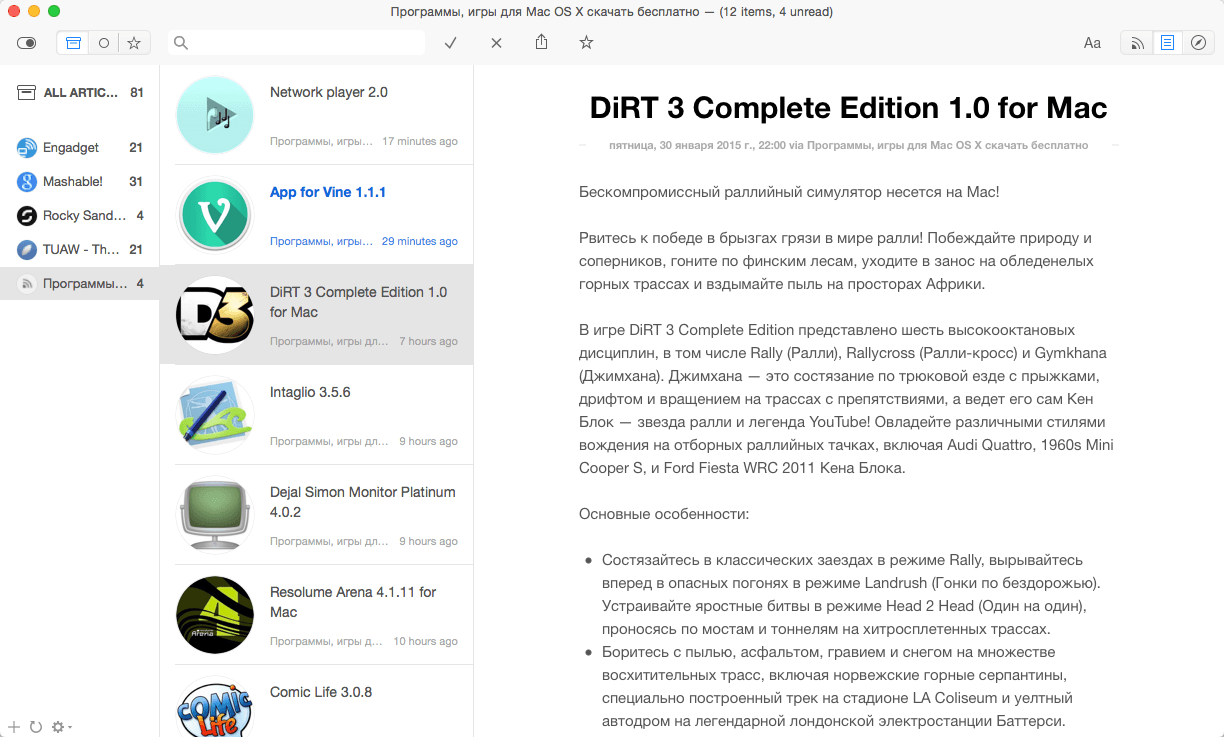
Task: Refresh feeds with the circular arrow icon
Action: pos(36,727)
